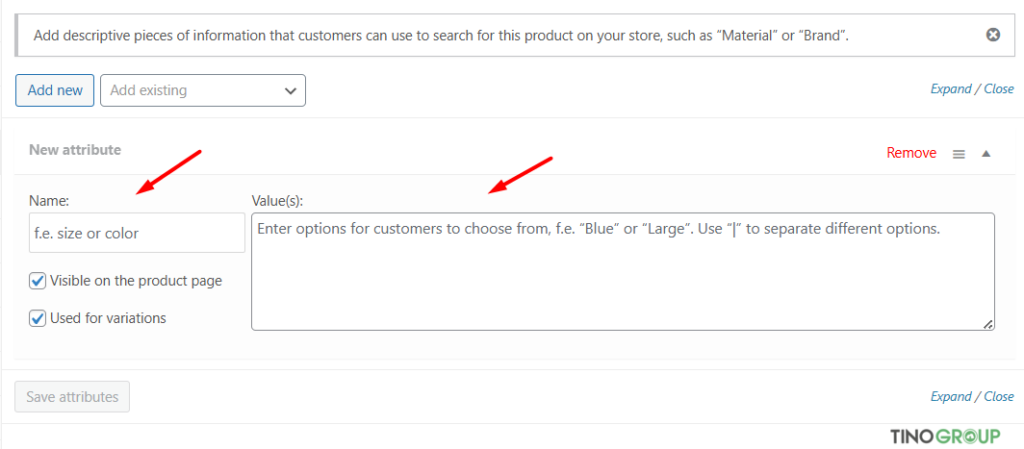Screen dimensions: 1024x449
Task: Click the bottom Close link
Action: pyautogui.click(x=999, y=396)
